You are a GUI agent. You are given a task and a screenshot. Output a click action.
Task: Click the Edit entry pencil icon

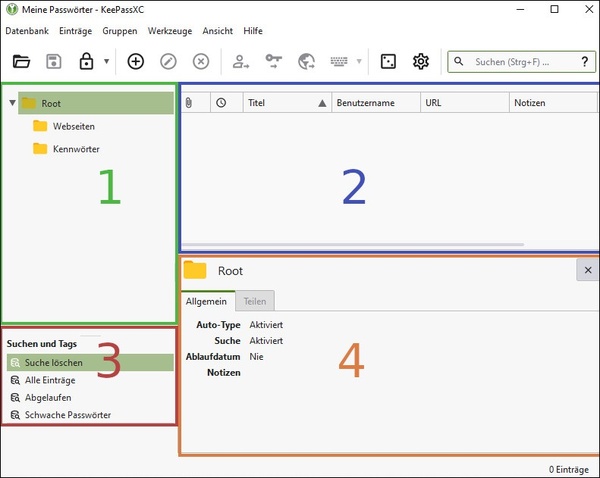pos(168,61)
